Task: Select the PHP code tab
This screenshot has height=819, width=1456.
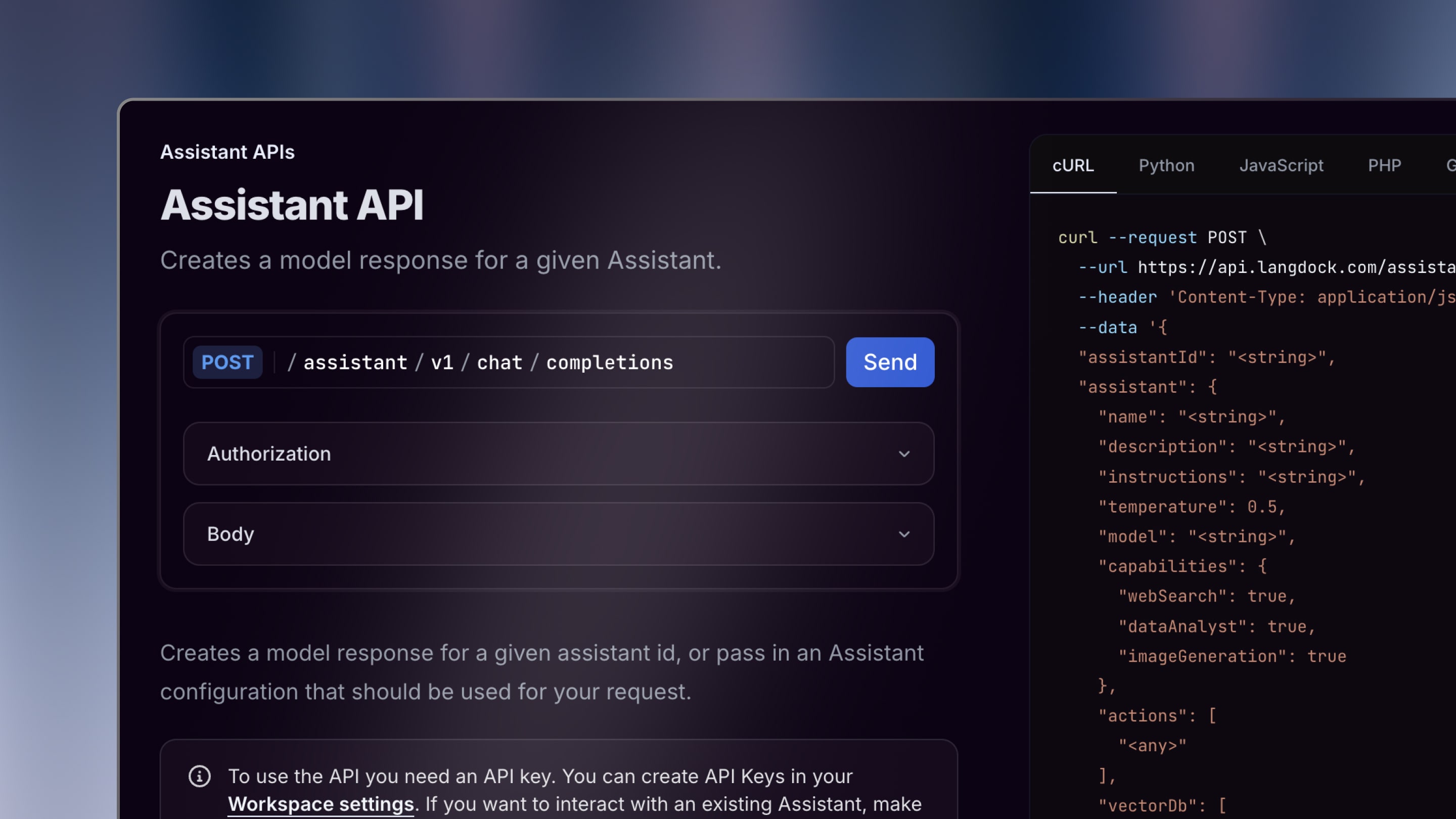Action: pyautogui.click(x=1385, y=165)
